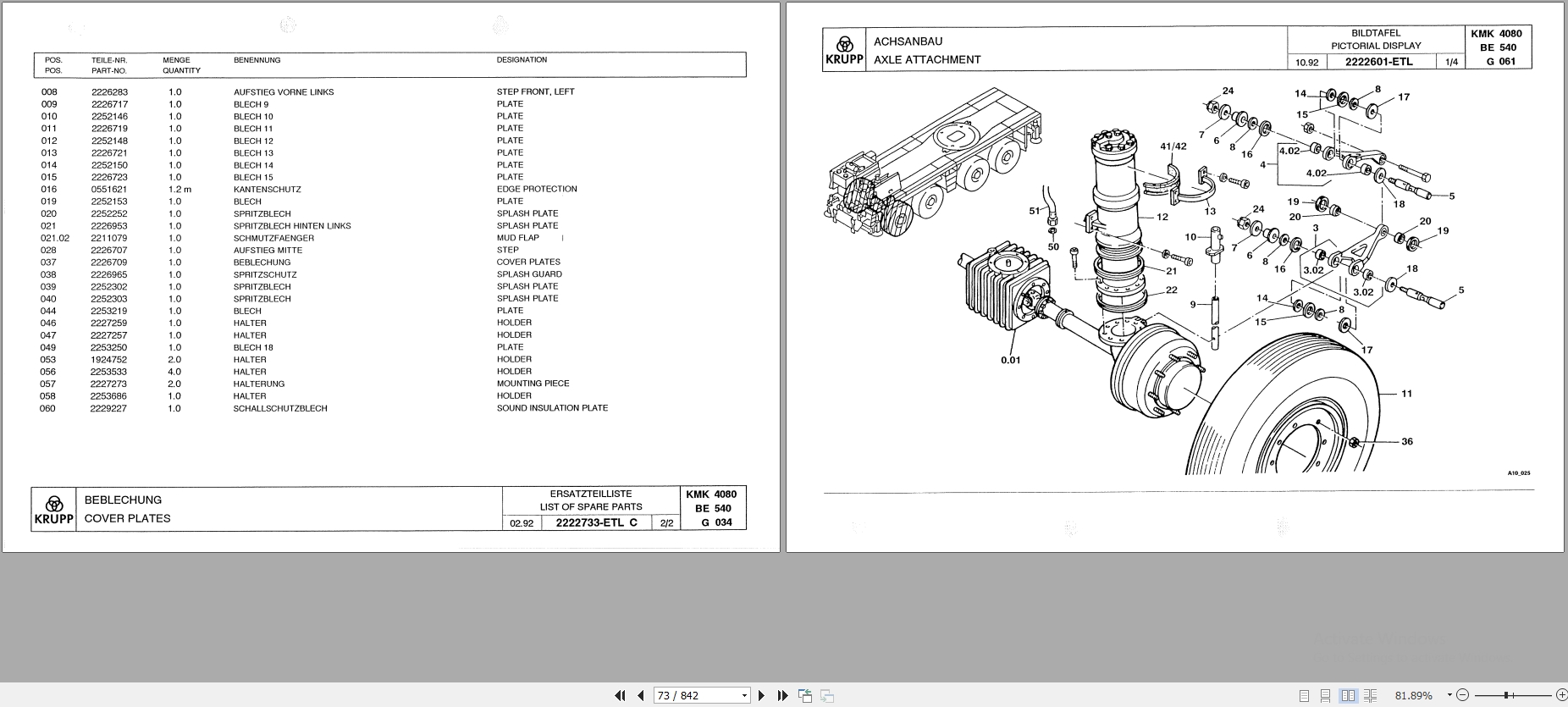This screenshot has height=707, width=1568.
Task: Open the zoom percentage dropdown arrow
Action: tap(1449, 695)
